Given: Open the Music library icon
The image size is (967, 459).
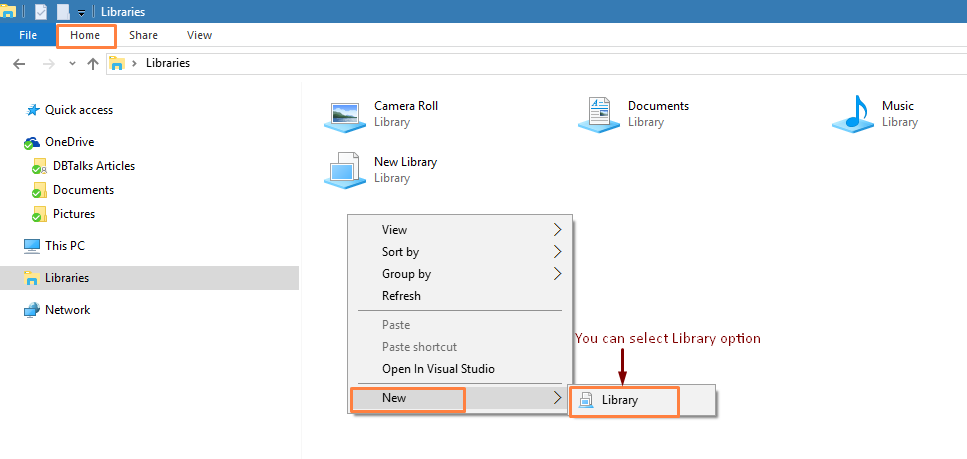Looking at the screenshot, I should [852, 114].
